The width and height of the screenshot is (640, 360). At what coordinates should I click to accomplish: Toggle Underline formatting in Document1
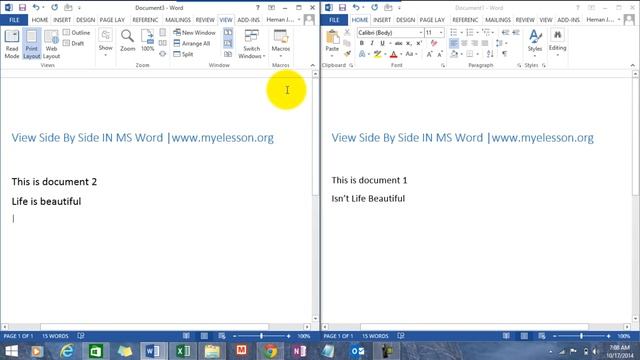(x=382, y=43)
